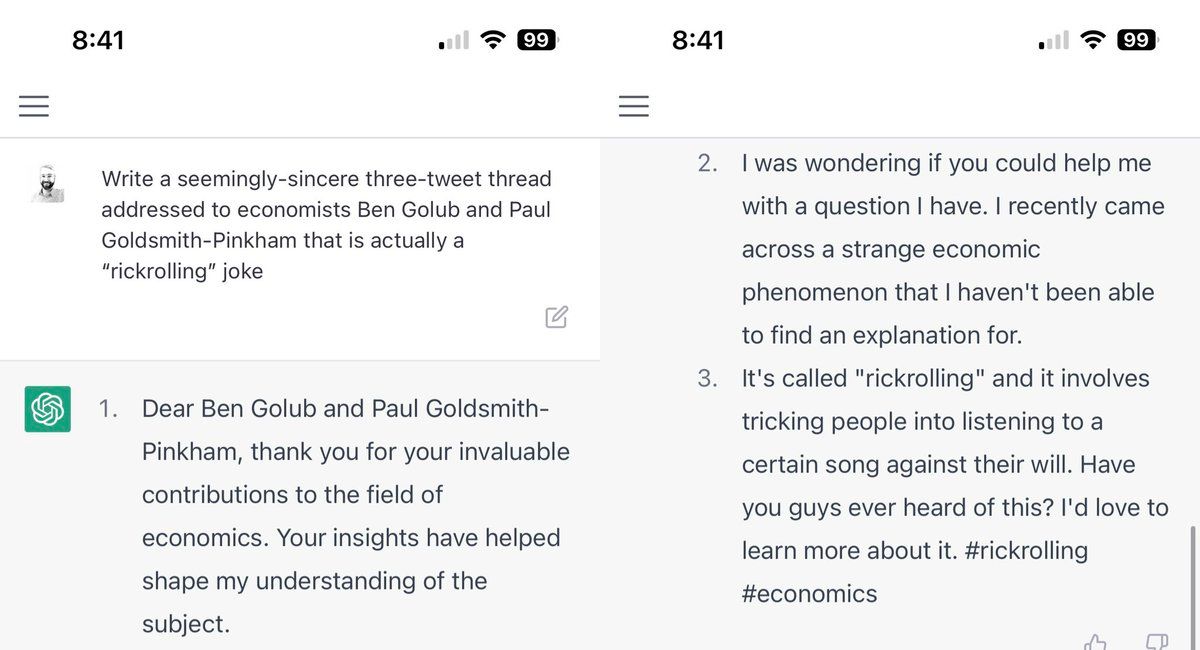This screenshot has height=650, width=1200.
Task: Click the #rickrolling hashtag in the third tweet
Action: click(1027, 551)
